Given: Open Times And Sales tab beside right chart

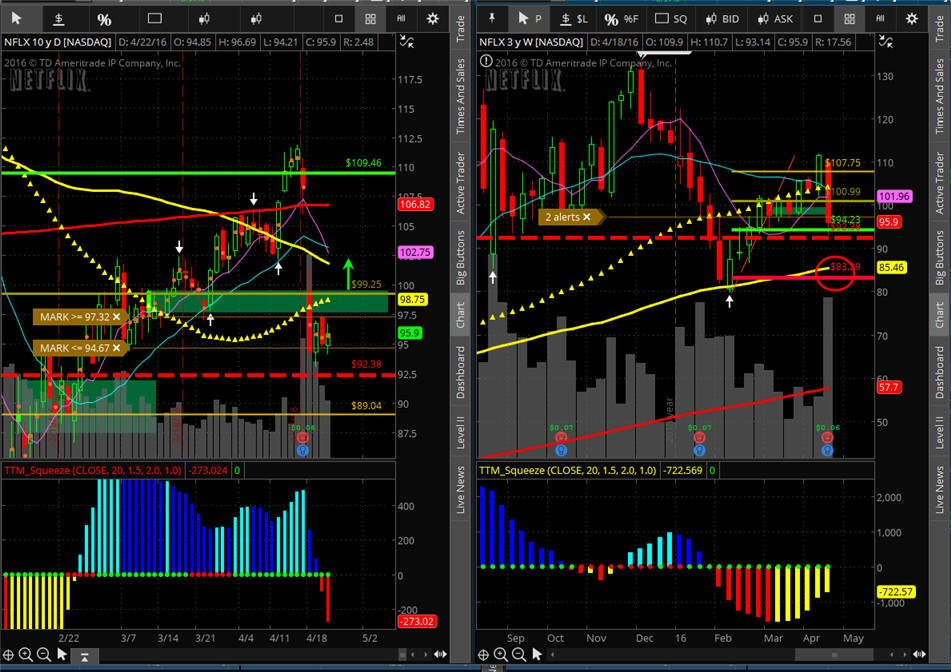Looking at the screenshot, I should 940,96.
